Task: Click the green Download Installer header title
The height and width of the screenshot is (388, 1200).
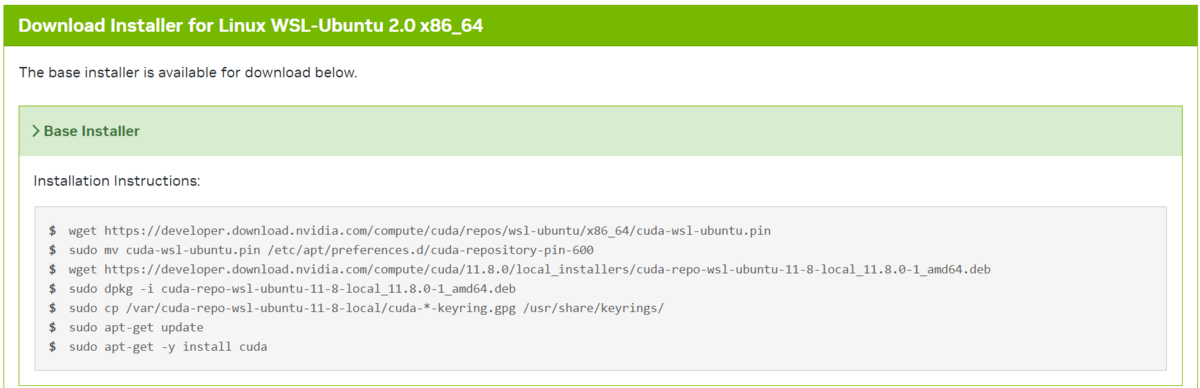Action: click(251, 25)
